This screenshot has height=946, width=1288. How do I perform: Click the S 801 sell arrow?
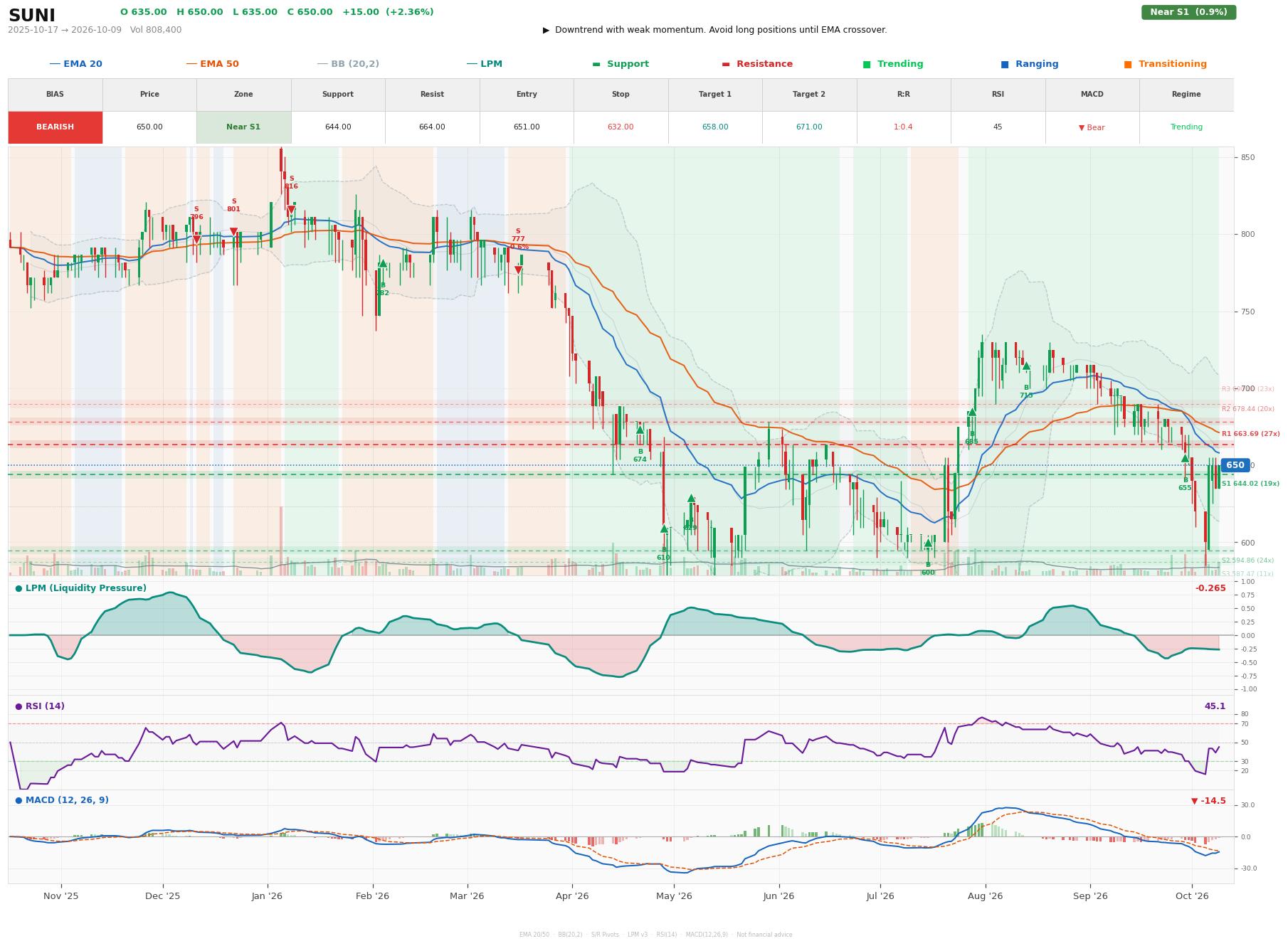233,232
